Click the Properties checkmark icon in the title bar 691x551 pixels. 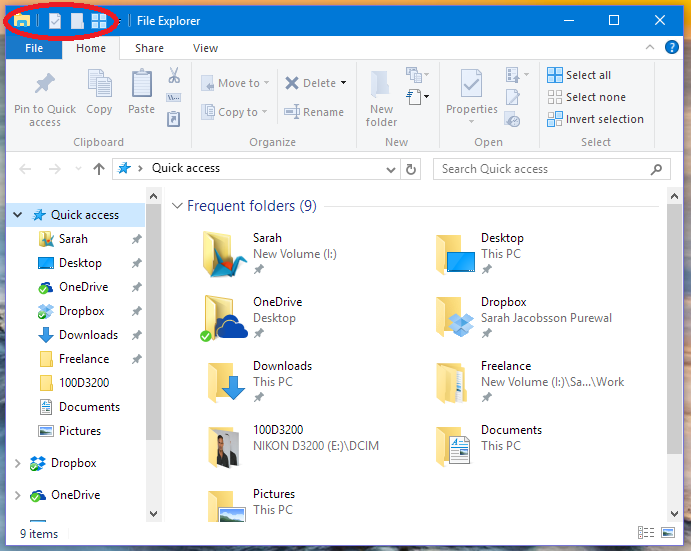(55, 21)
